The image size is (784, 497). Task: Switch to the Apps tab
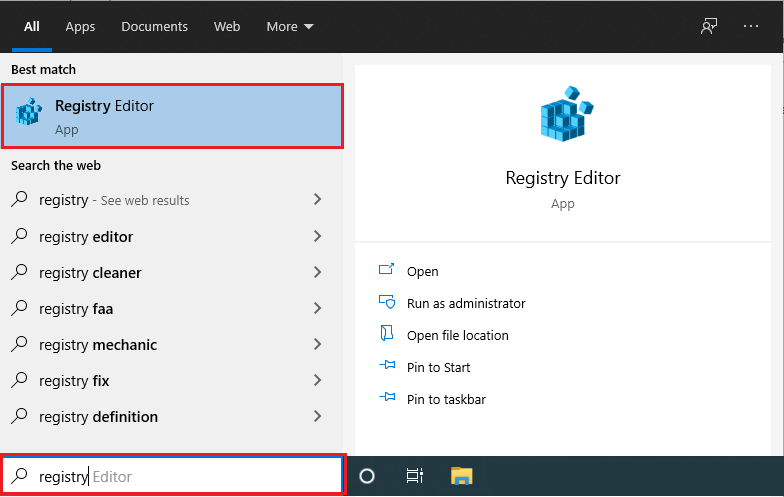pyautogui.click(x=80, y=27)
